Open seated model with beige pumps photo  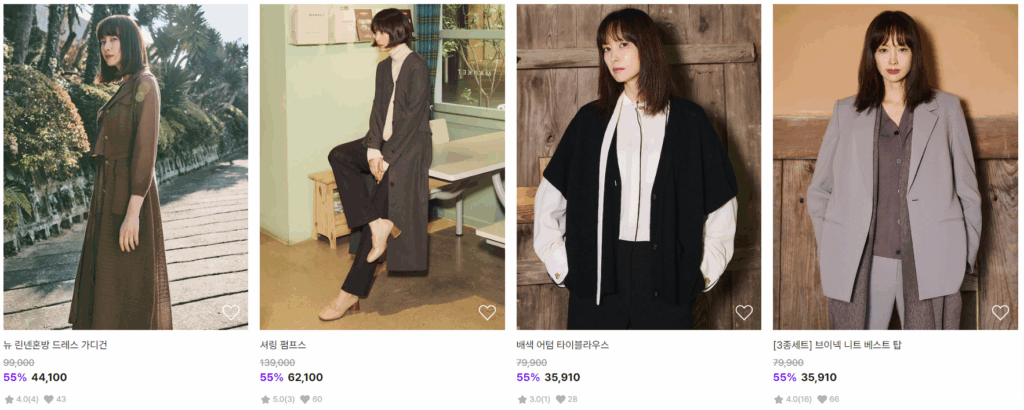click(382, 166)
